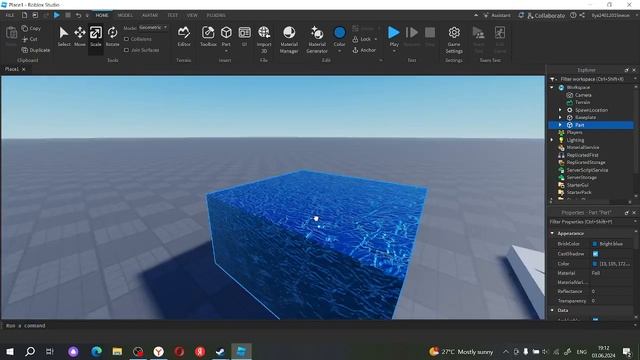Screen dimensions: 640x360
Task: Switch to the TEST tab
Action: (x=172, y=15)
